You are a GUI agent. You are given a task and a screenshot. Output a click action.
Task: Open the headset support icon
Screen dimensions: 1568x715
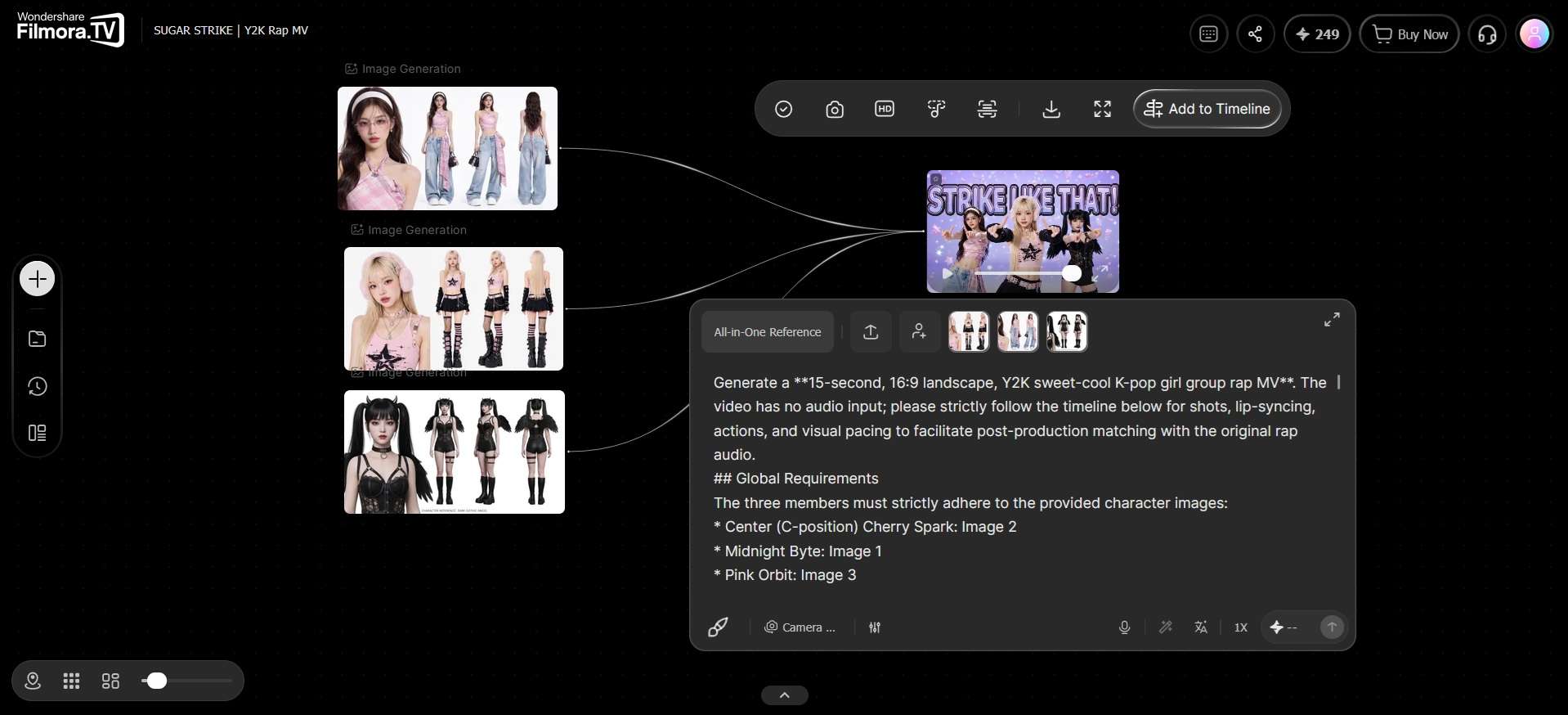(x=1487, y=34)
